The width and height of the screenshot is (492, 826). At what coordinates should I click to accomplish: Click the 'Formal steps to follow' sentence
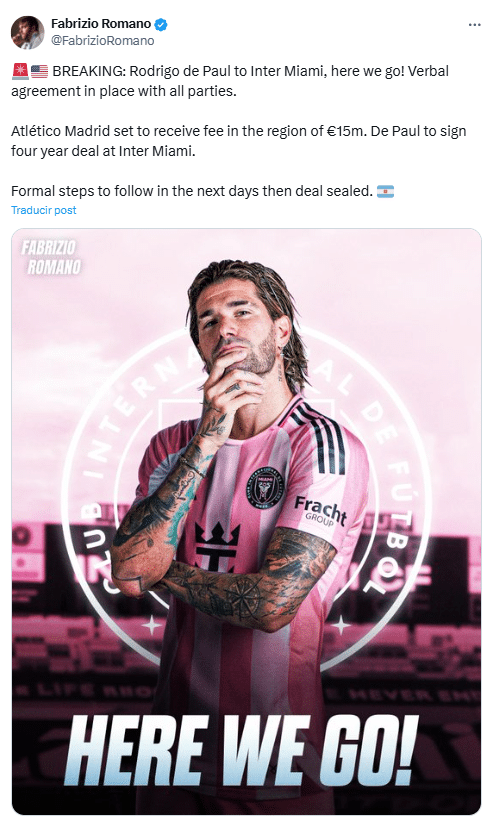(x=192, y=191)
